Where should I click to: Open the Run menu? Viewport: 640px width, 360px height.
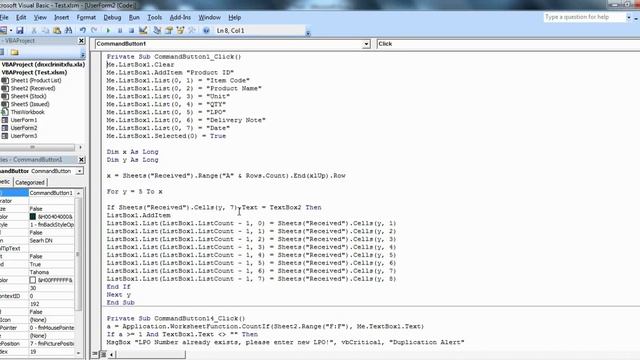(x=134, y=18)
